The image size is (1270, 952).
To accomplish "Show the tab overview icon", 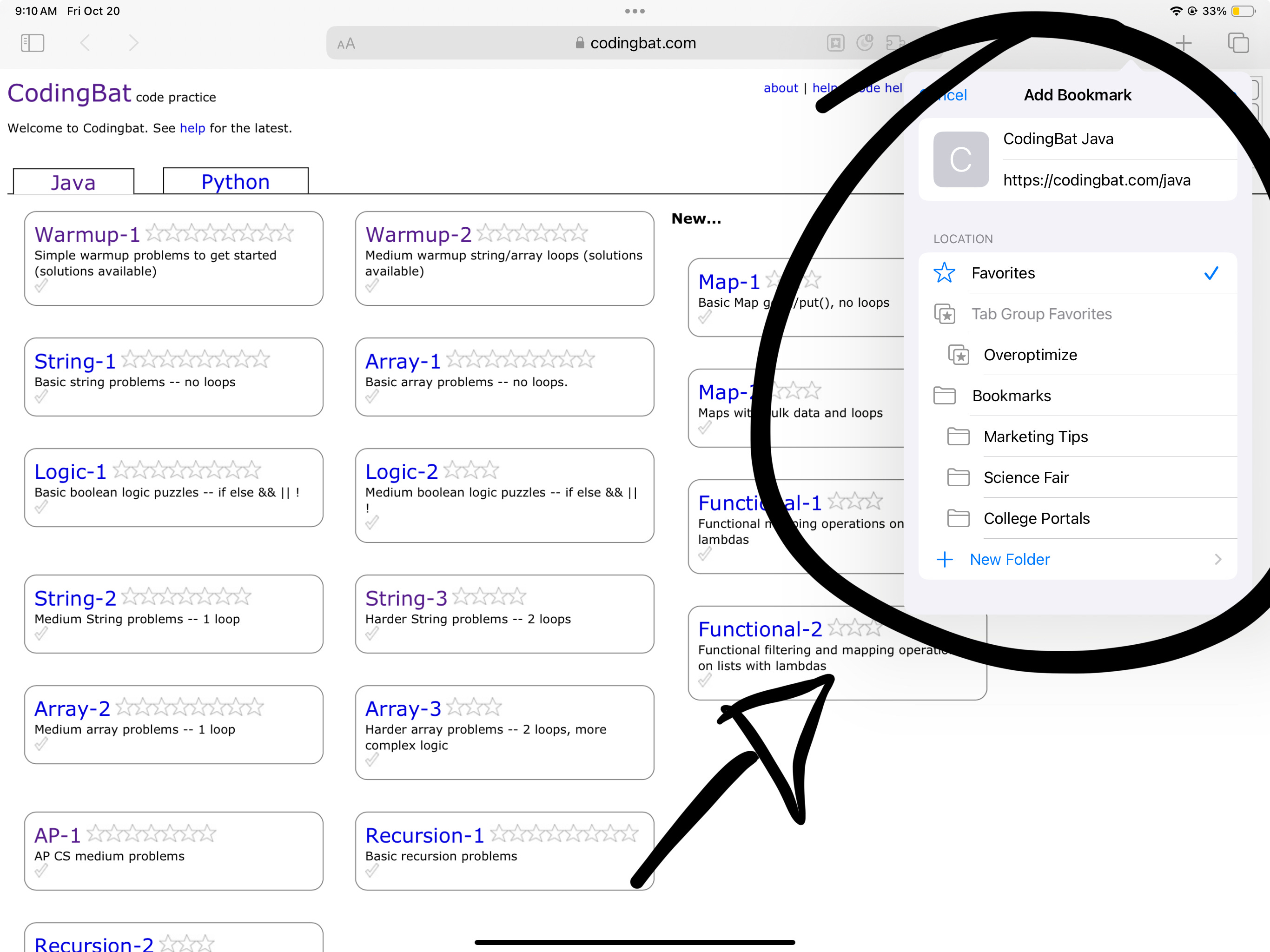I will (x=1238, y=43).
